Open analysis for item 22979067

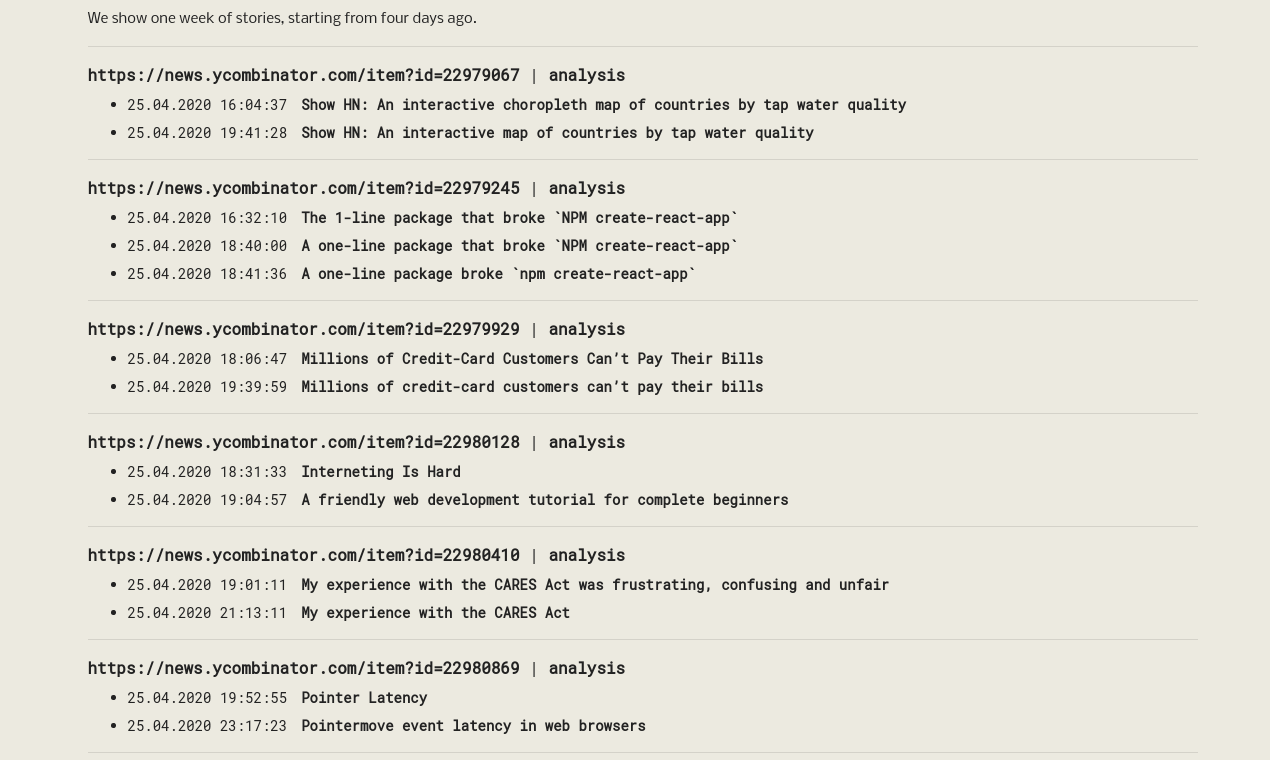(587, 75)
